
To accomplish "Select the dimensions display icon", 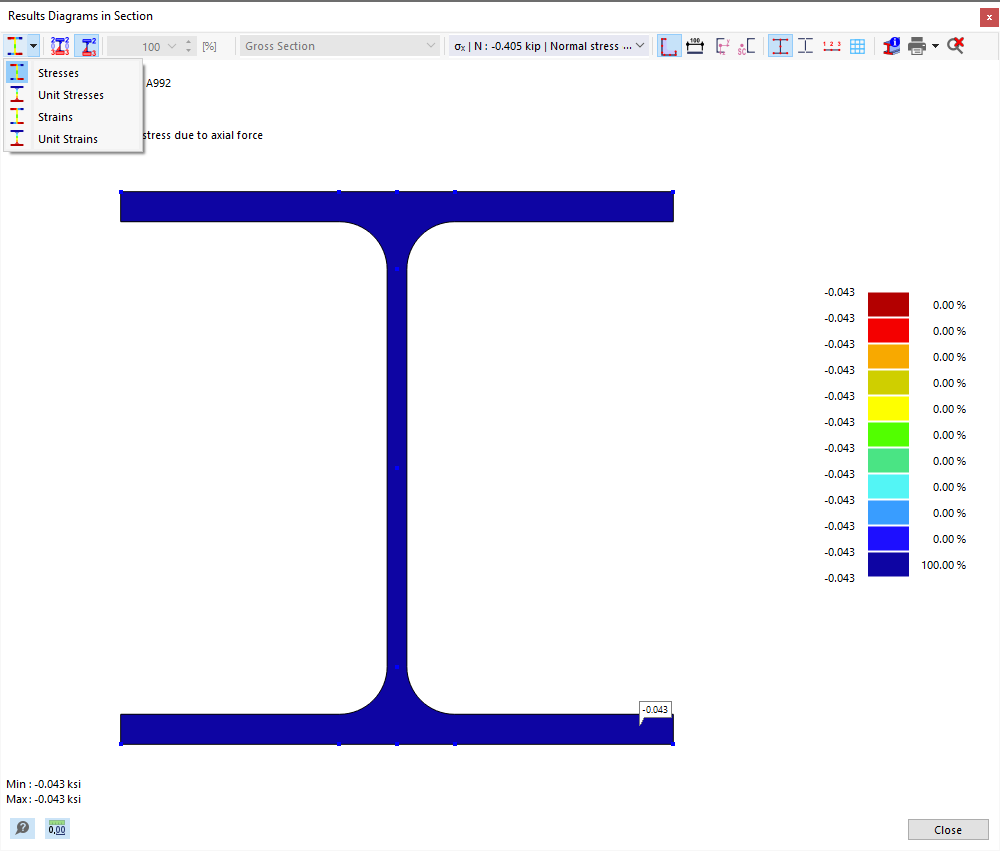I will pos(695,46).
